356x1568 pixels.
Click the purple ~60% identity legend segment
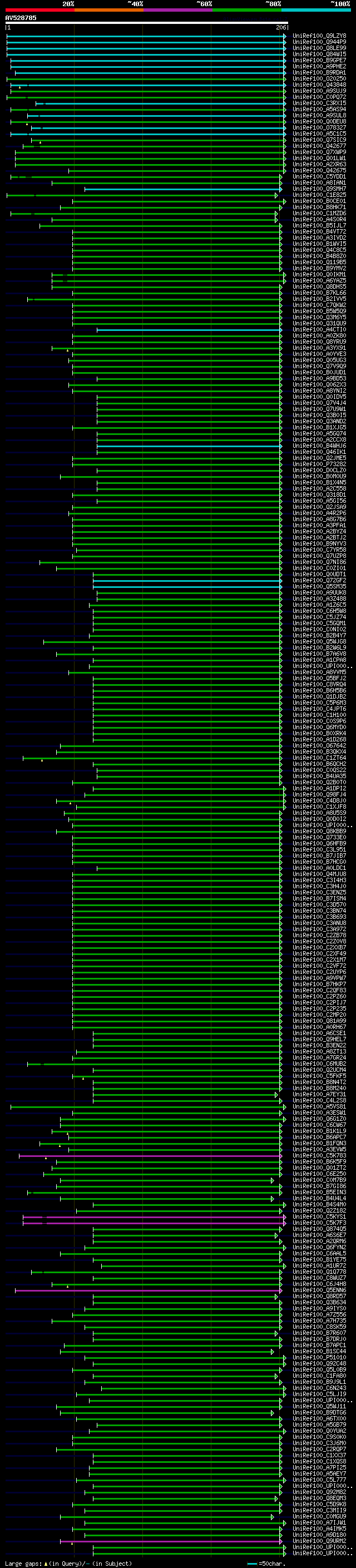pyautogui.click(x=177, y=10)
